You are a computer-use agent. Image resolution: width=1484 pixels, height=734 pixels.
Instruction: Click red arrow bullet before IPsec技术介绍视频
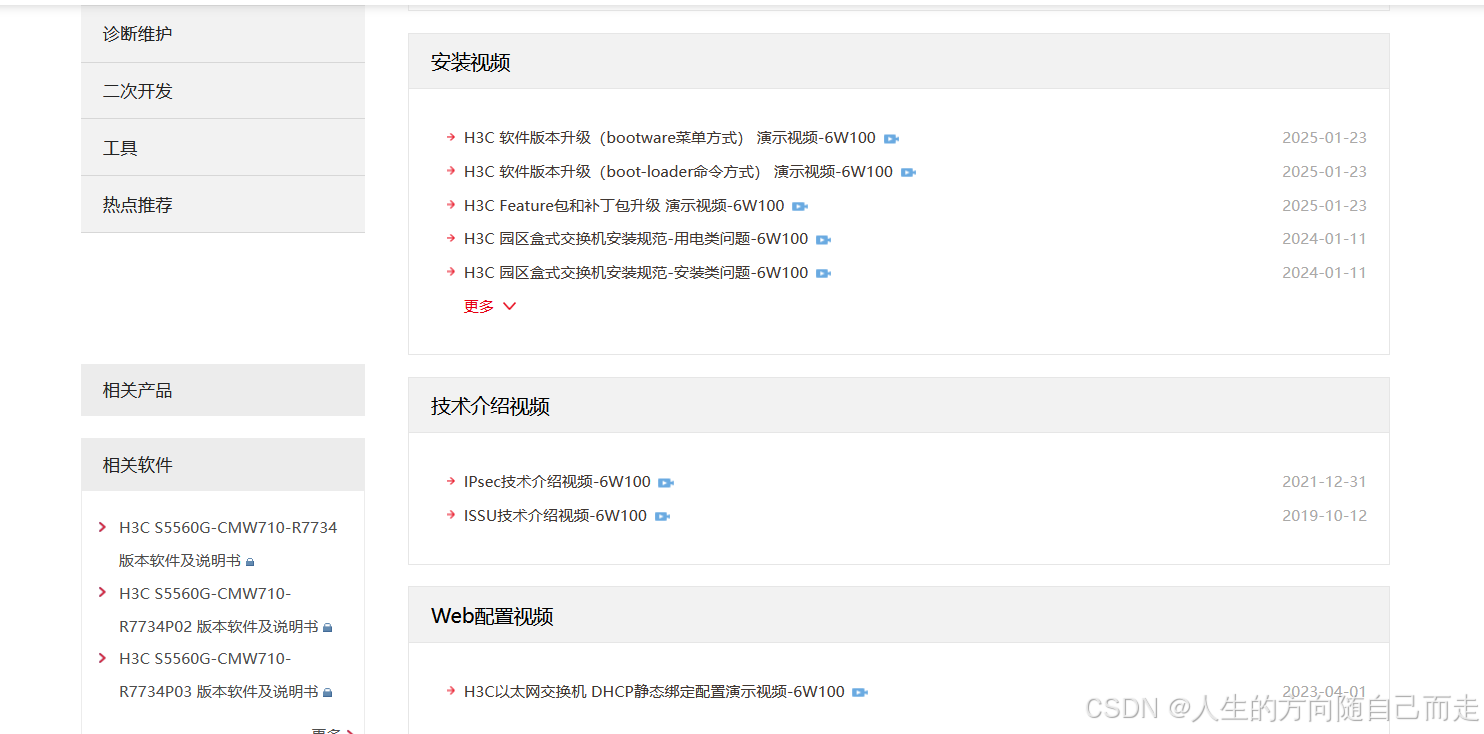tap(451, 482)
